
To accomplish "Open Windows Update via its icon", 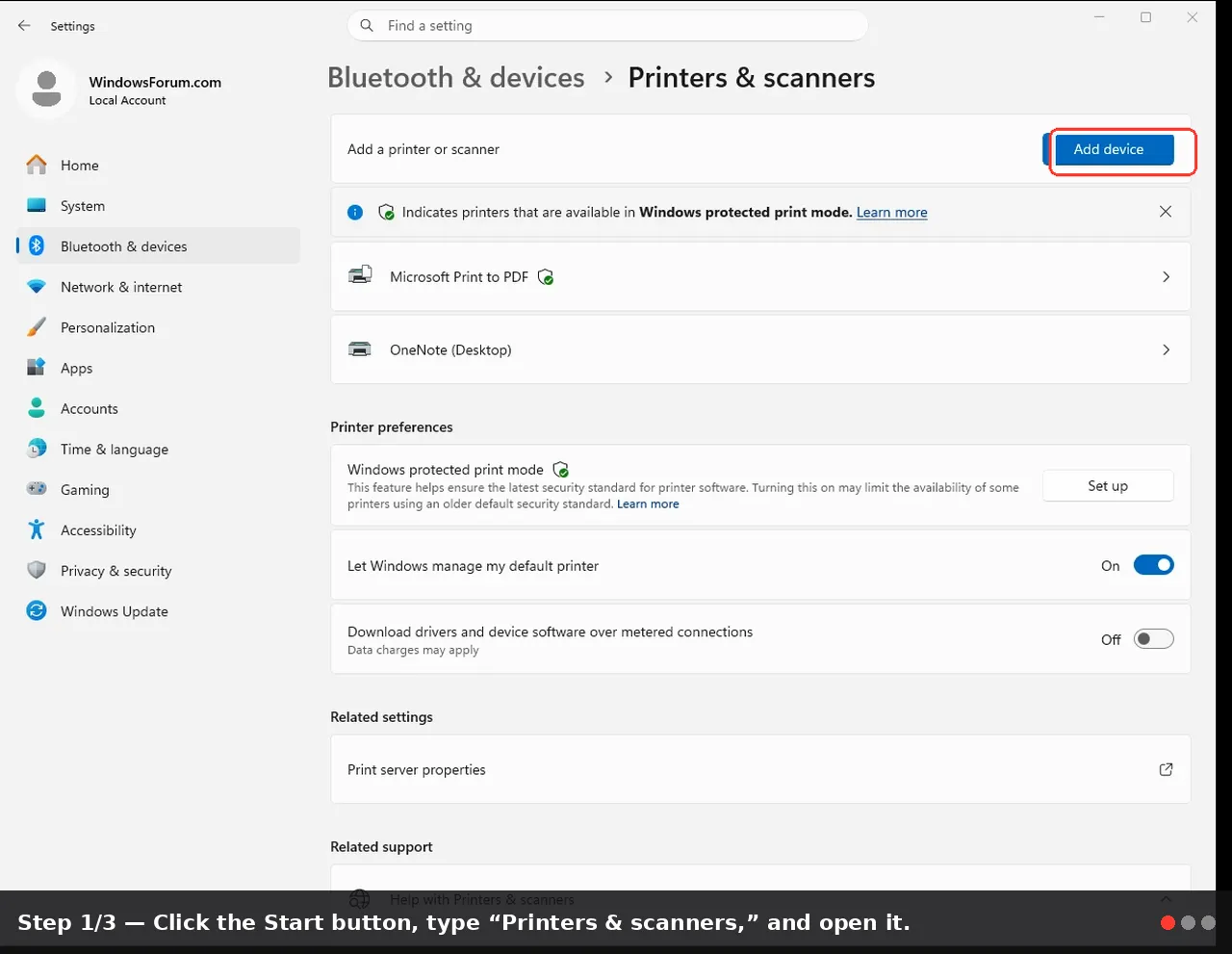I will 37,611.
